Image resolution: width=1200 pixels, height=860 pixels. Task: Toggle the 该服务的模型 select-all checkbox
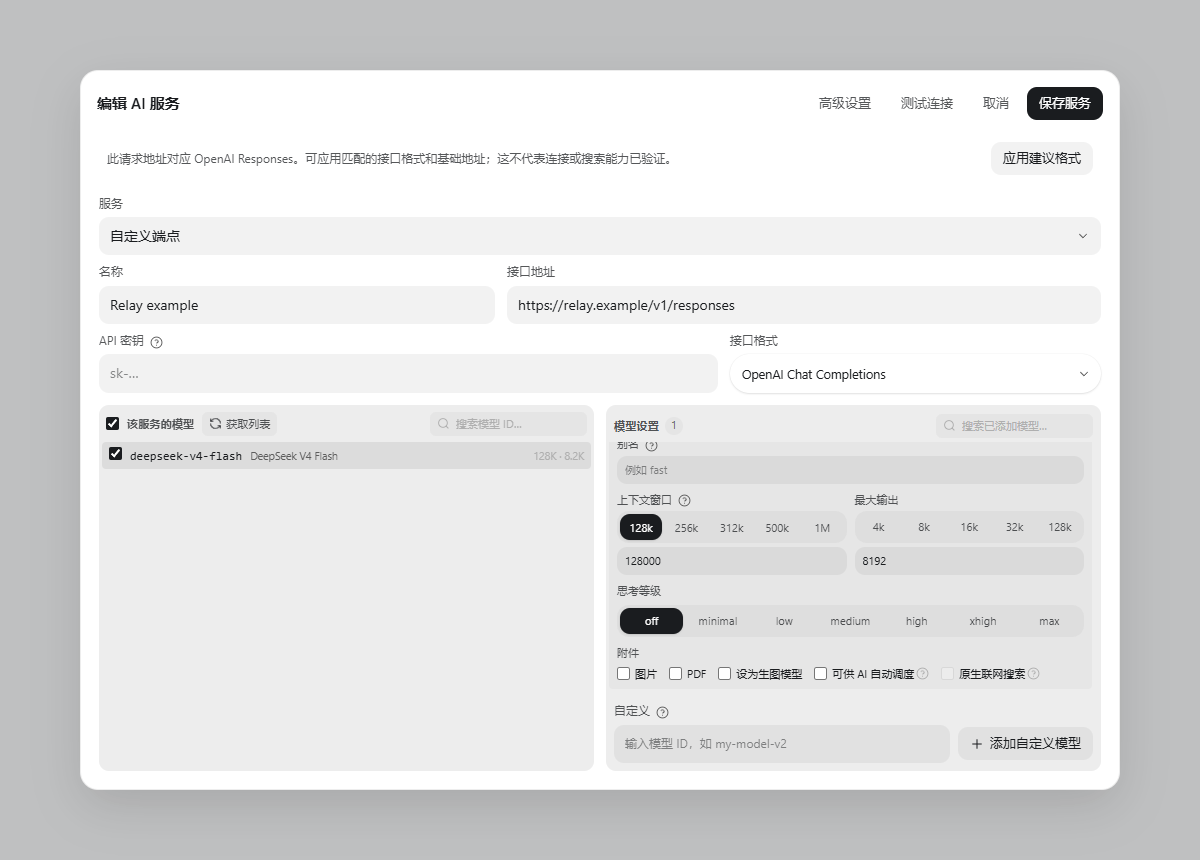113,424
